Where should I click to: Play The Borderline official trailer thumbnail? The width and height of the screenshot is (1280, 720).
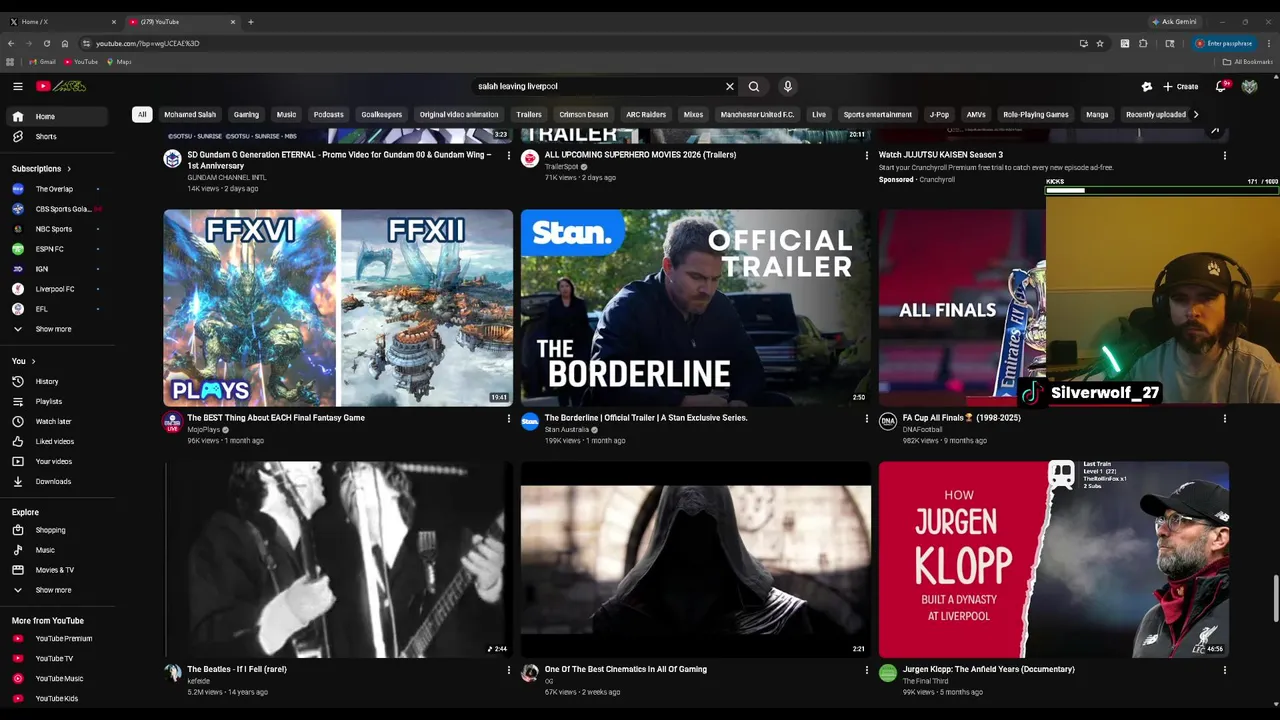coord(695,308)
